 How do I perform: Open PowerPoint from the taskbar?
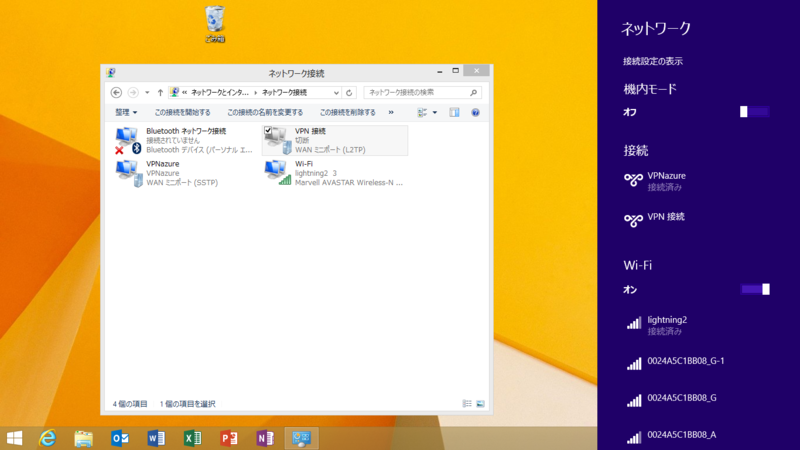229,438
